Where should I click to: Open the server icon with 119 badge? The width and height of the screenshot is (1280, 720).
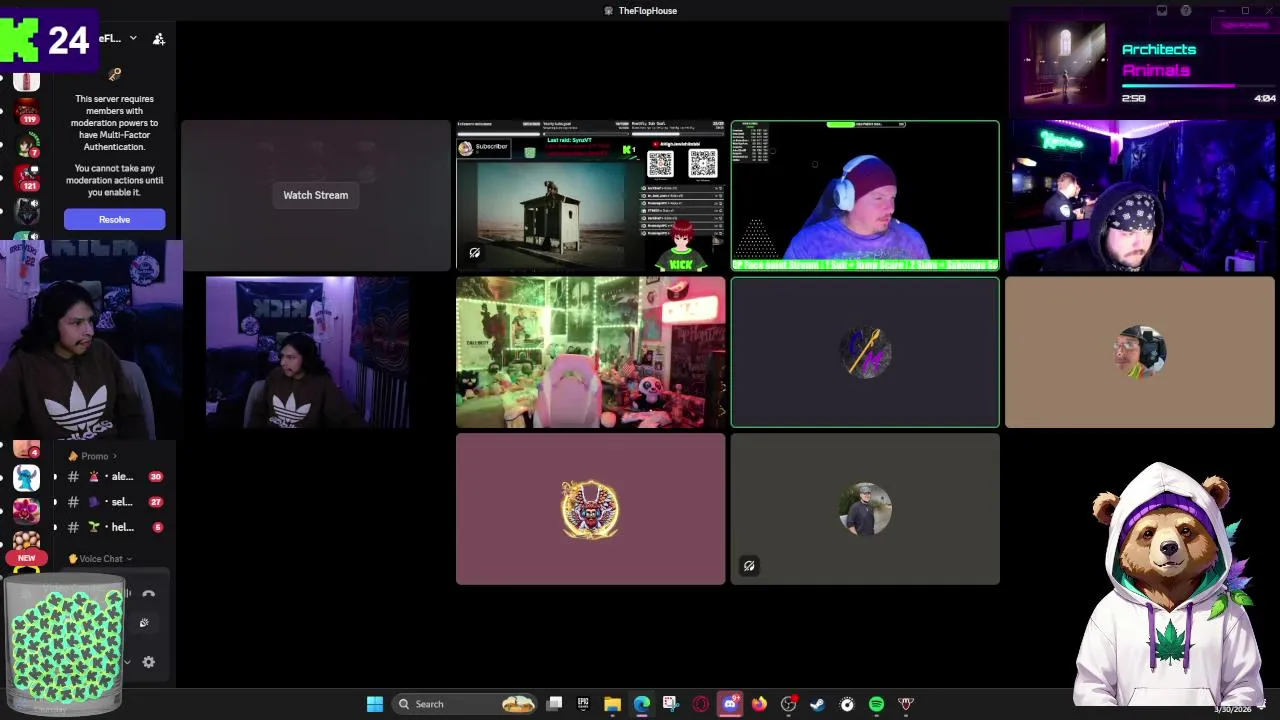coord(27,109)
